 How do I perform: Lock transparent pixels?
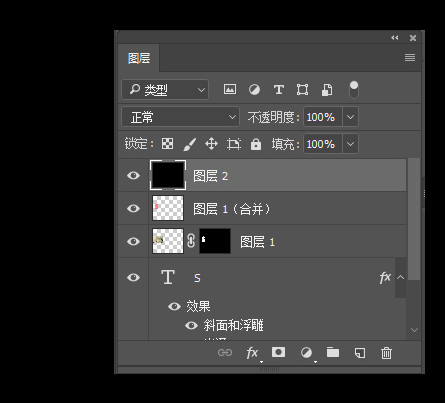pos(167,144)
